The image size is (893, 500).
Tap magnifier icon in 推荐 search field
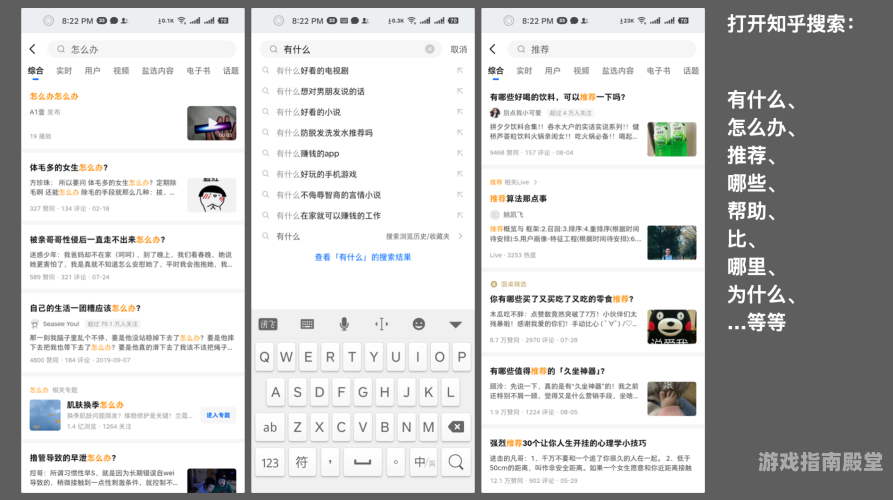521,49
